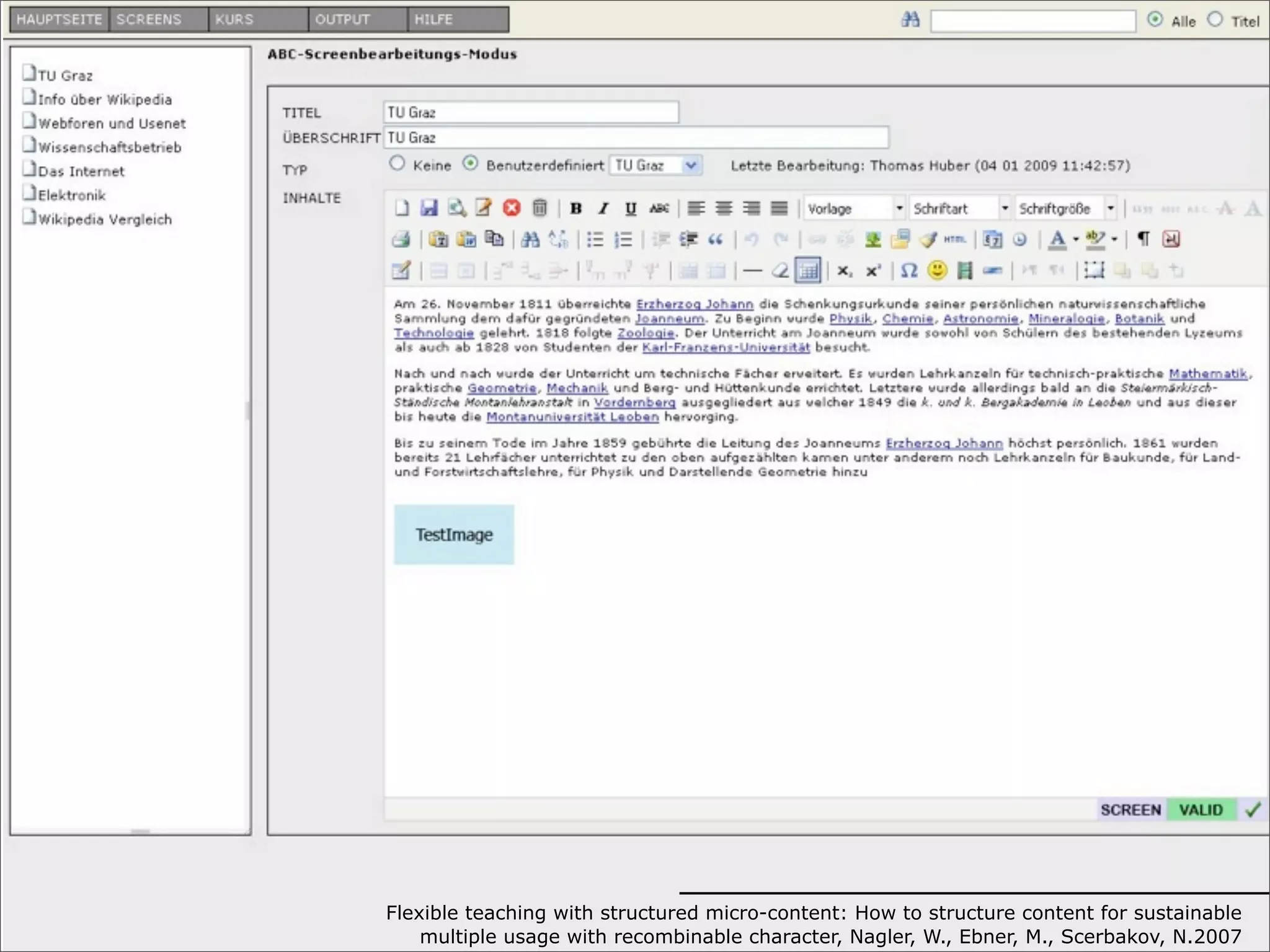
Task: Follow the Joanneum link in text
Action: coord(670,319)
